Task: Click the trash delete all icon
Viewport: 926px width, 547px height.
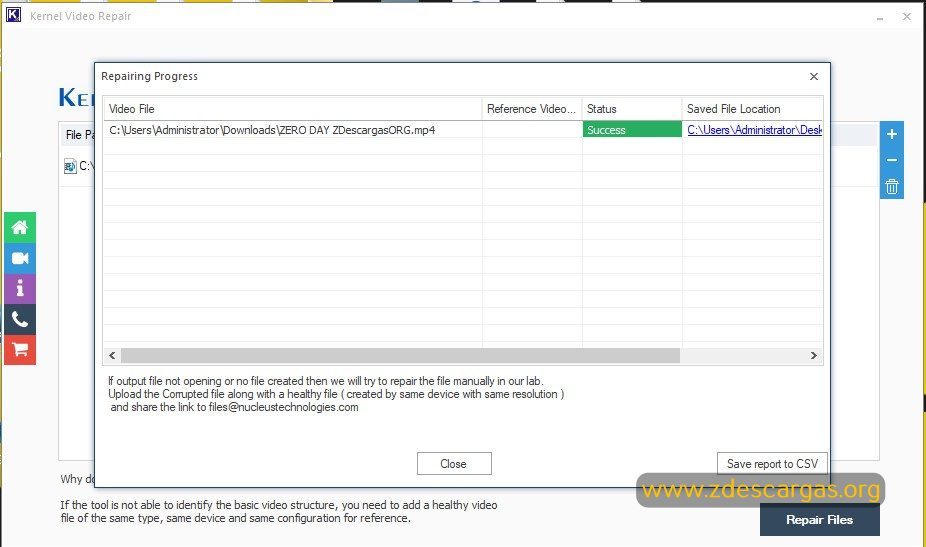Action: pos(892,187)
